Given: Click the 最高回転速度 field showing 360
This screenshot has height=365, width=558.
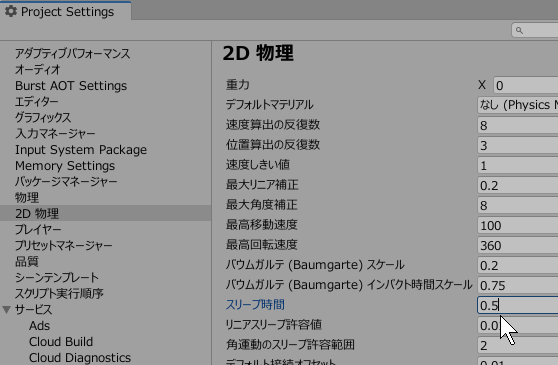Looking at the screenshot, I should tap(517, 245).
